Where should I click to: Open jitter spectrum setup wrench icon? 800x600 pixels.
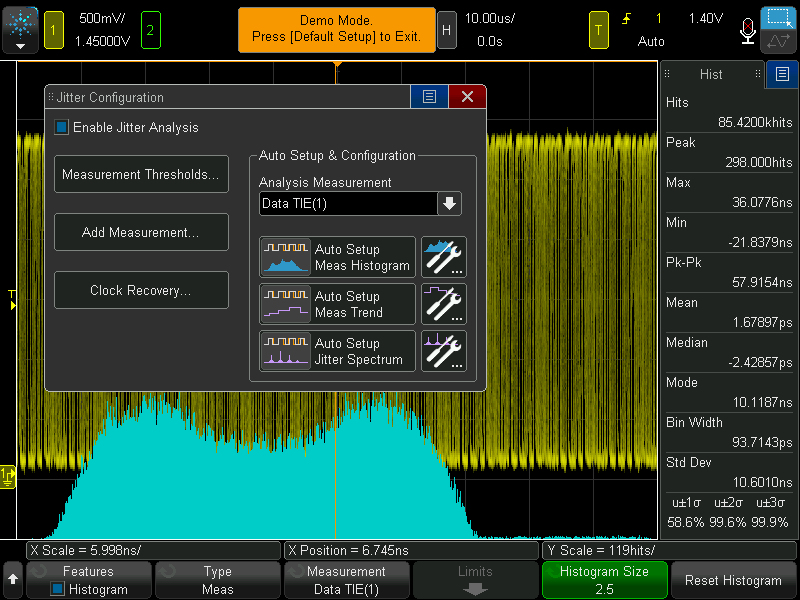[x=443, y=351]
